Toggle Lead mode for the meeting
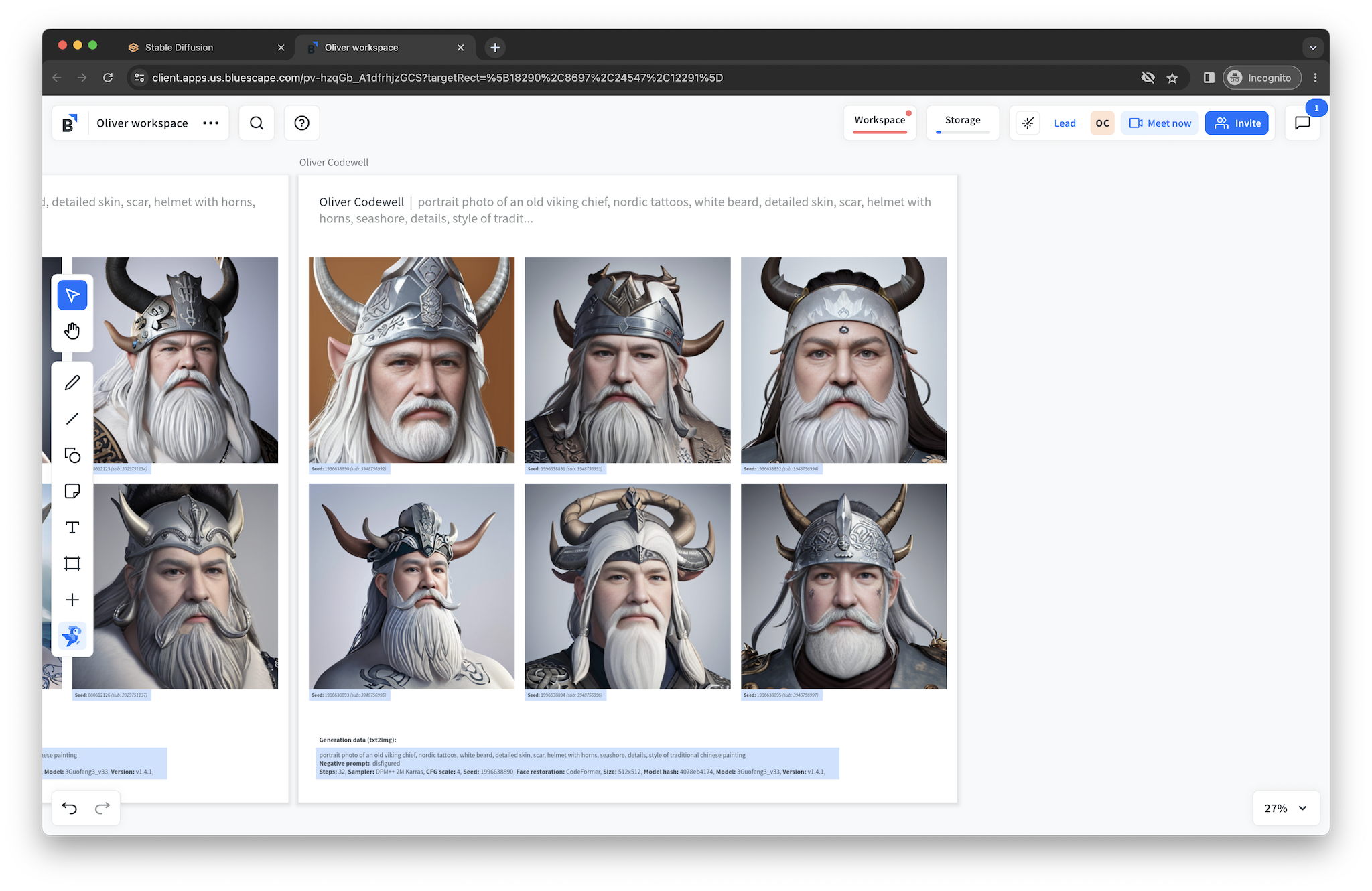 click(1065, 123)
